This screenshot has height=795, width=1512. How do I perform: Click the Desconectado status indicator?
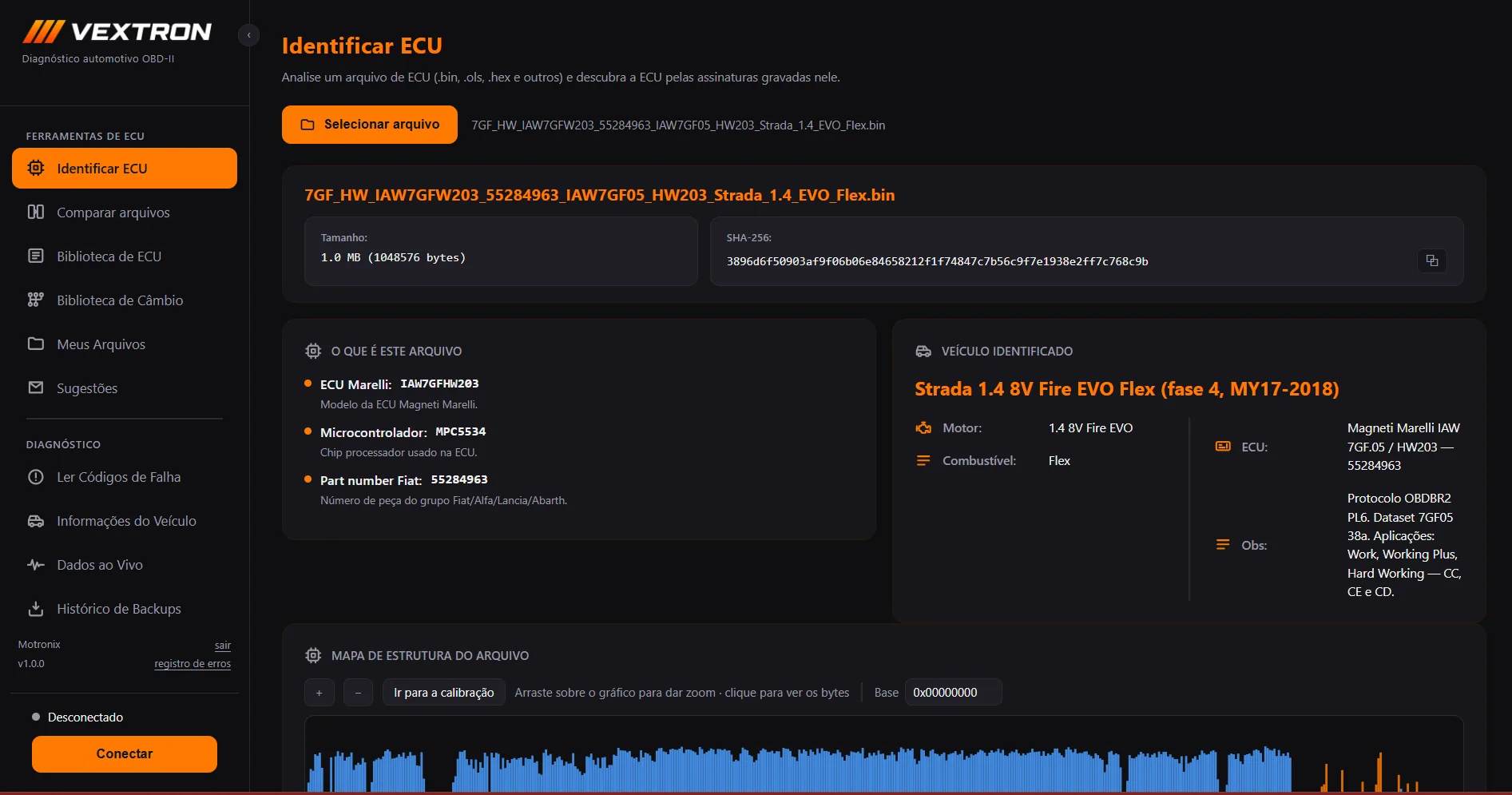click(x=77, y=717)
